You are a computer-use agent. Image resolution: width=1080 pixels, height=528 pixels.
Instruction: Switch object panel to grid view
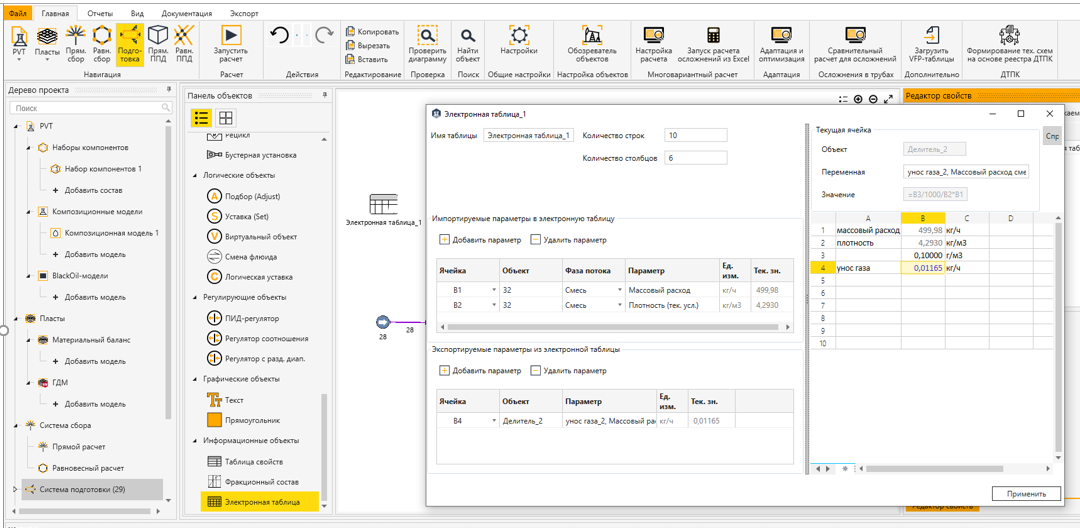point(225,118)
